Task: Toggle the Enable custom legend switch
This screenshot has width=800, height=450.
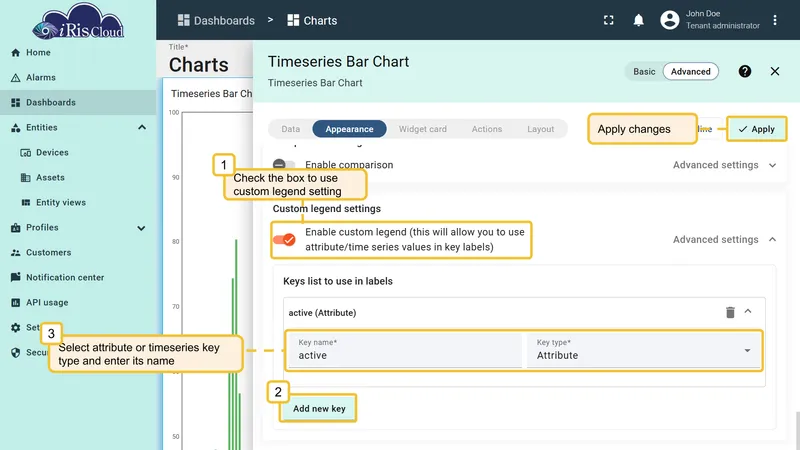Action: click(284, 239)
